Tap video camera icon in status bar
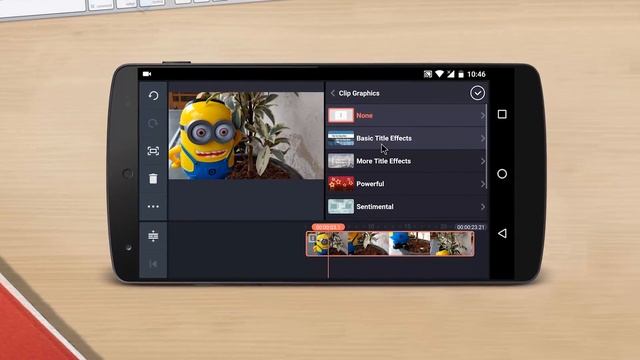640x360 pixels. click(x=147, y=74)
